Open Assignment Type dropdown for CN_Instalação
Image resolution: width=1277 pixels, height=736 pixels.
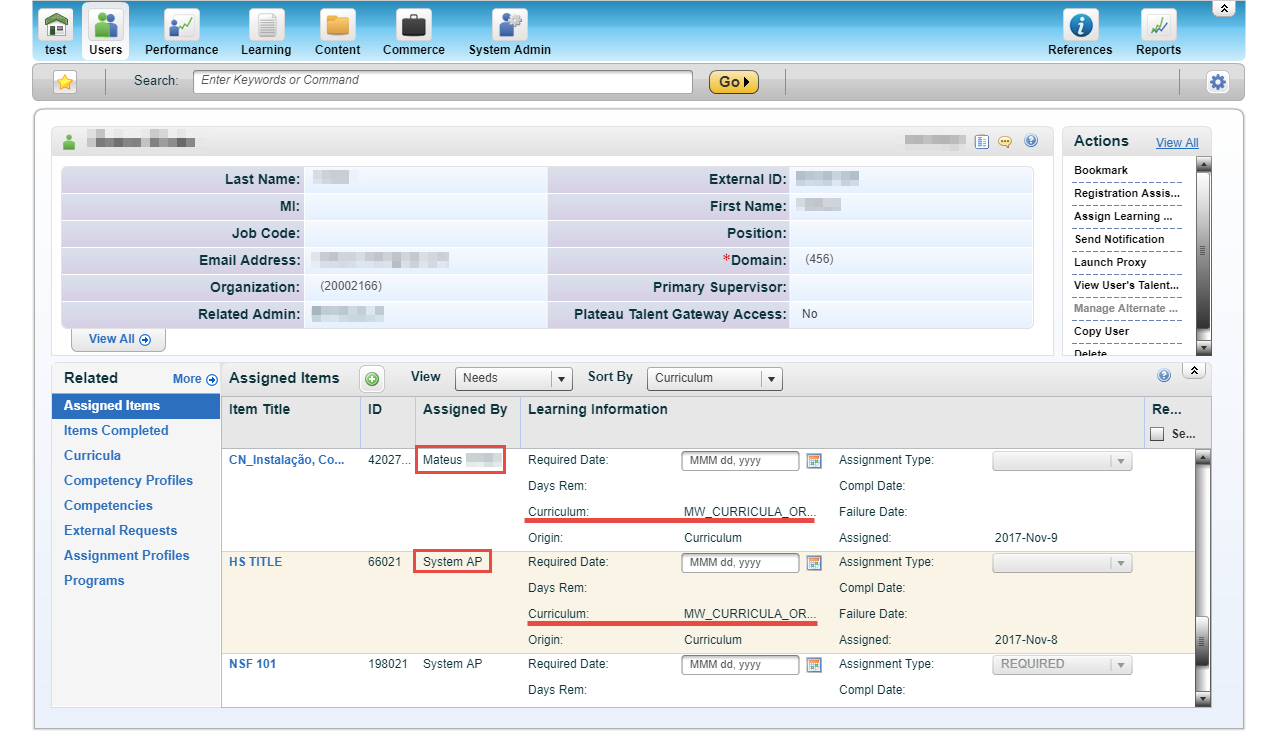point(1062,461)
